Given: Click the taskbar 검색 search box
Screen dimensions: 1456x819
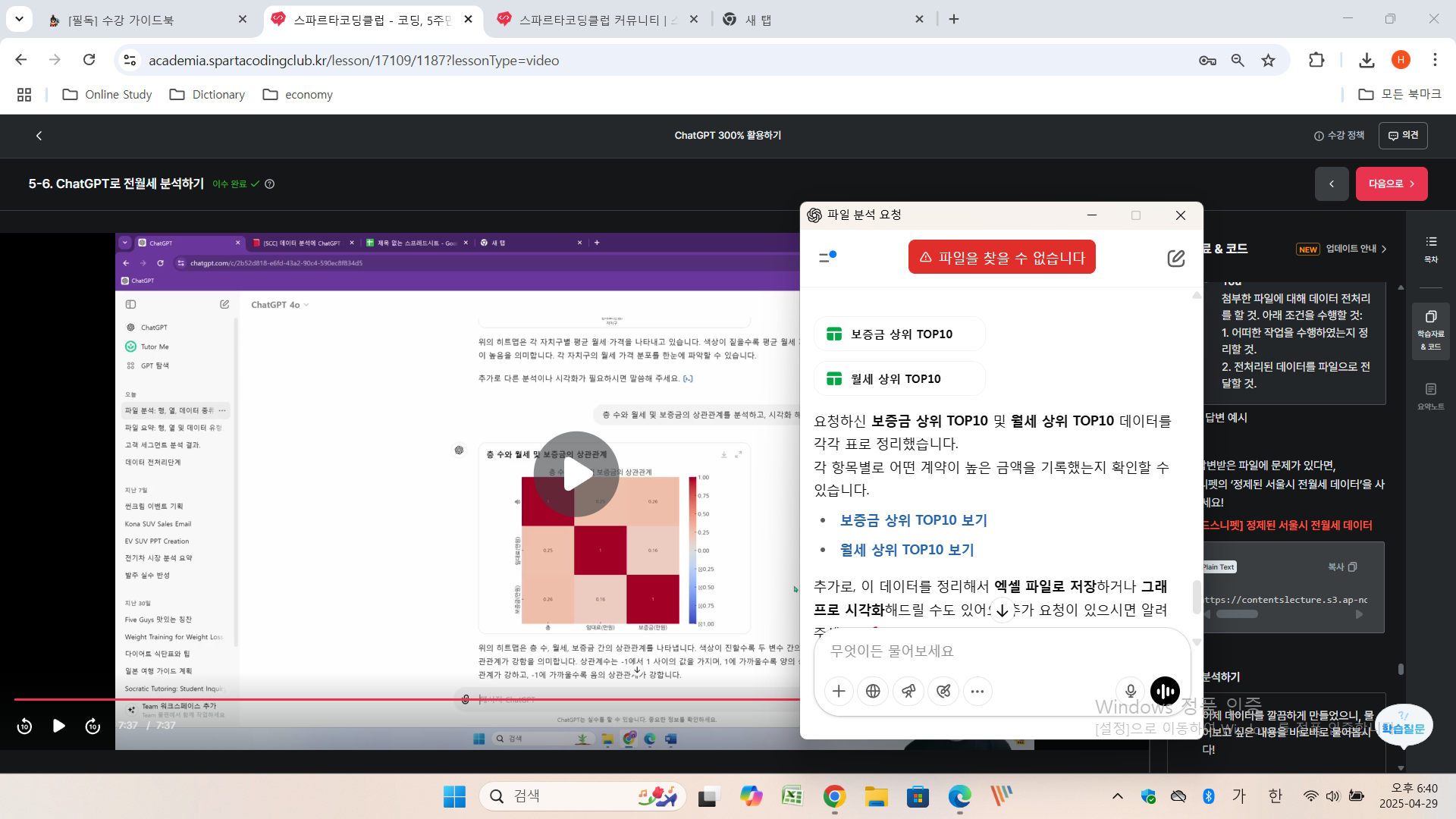Looking at the screenshot, I should pyautogui.click(x=582, y=796).
